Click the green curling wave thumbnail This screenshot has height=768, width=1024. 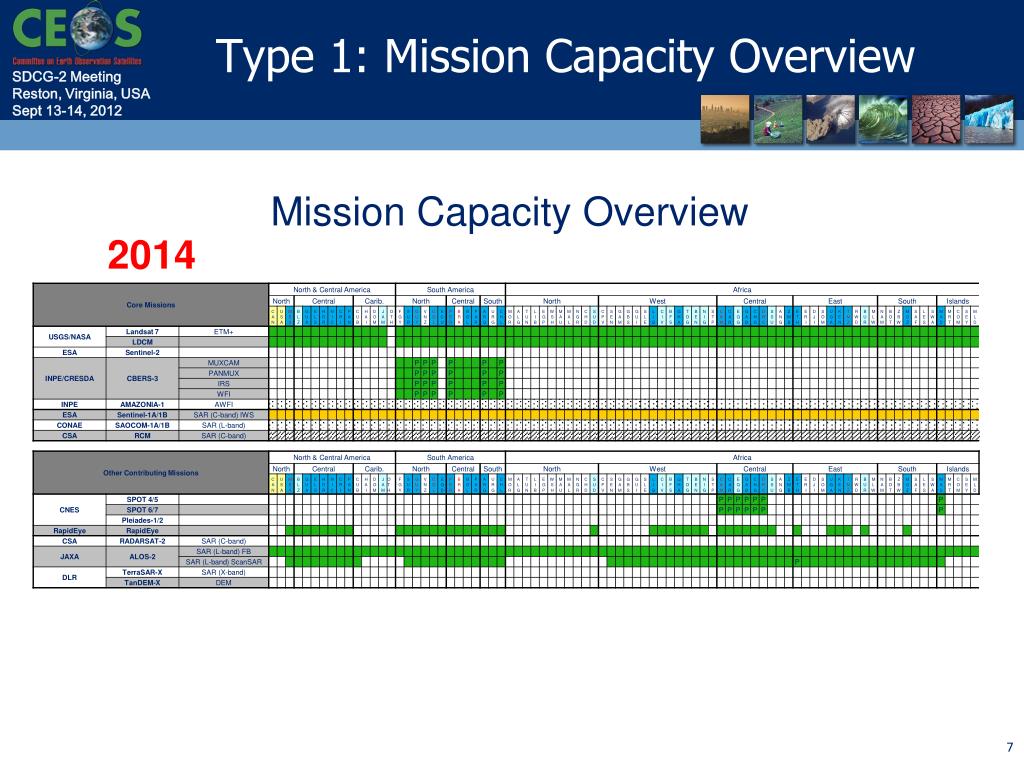[883, 120]
